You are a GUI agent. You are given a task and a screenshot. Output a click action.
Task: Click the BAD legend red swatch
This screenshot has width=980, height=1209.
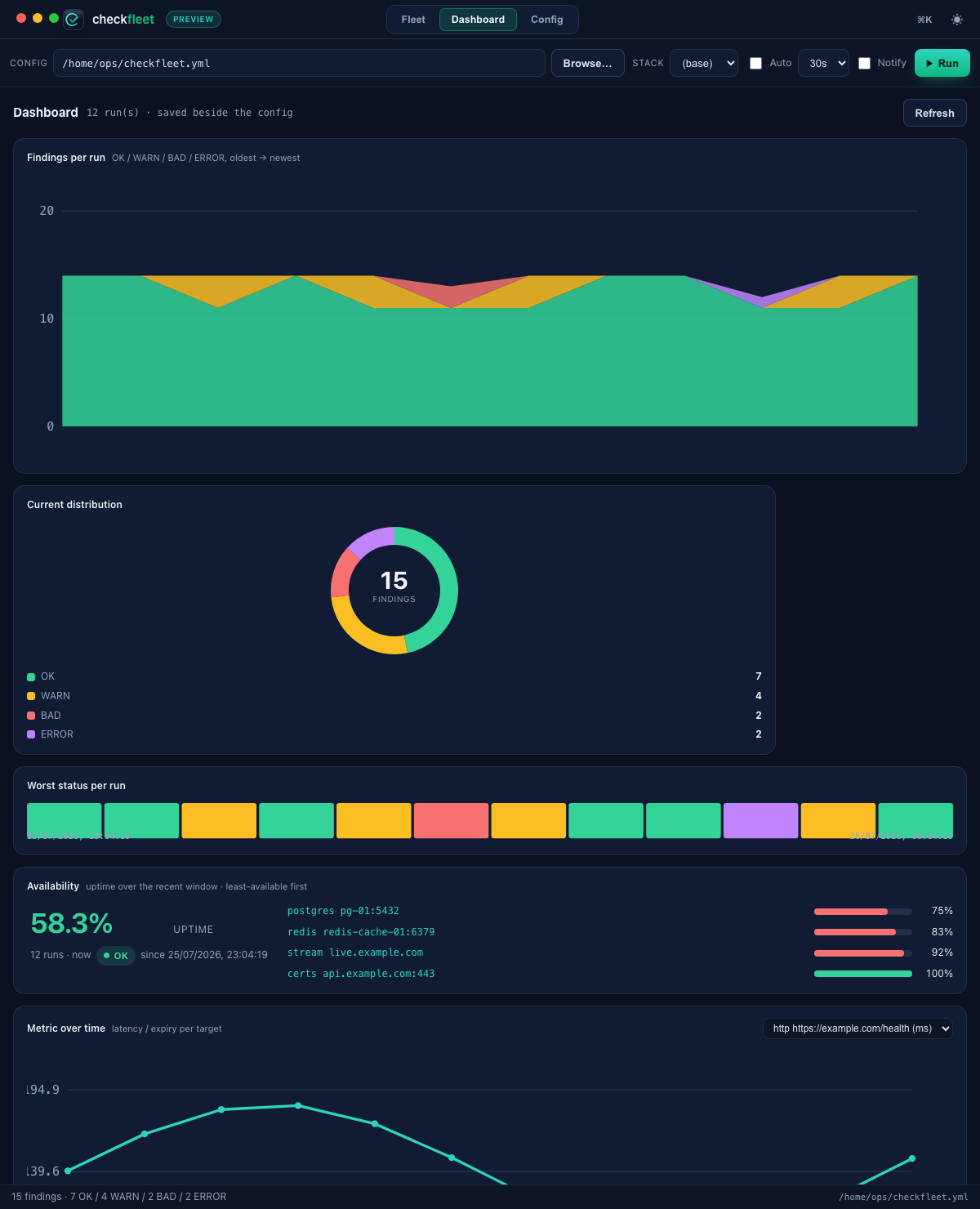pyautogui.click(x=31, y=716)
